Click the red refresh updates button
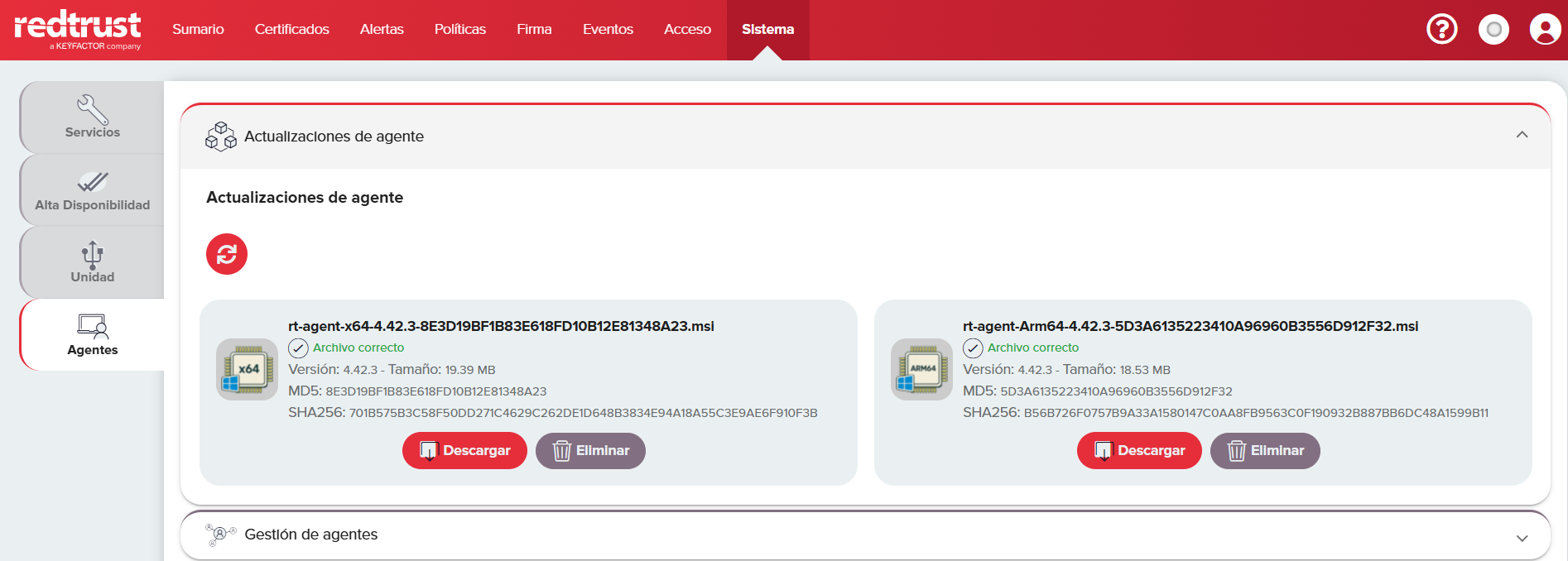 [227, 254]
